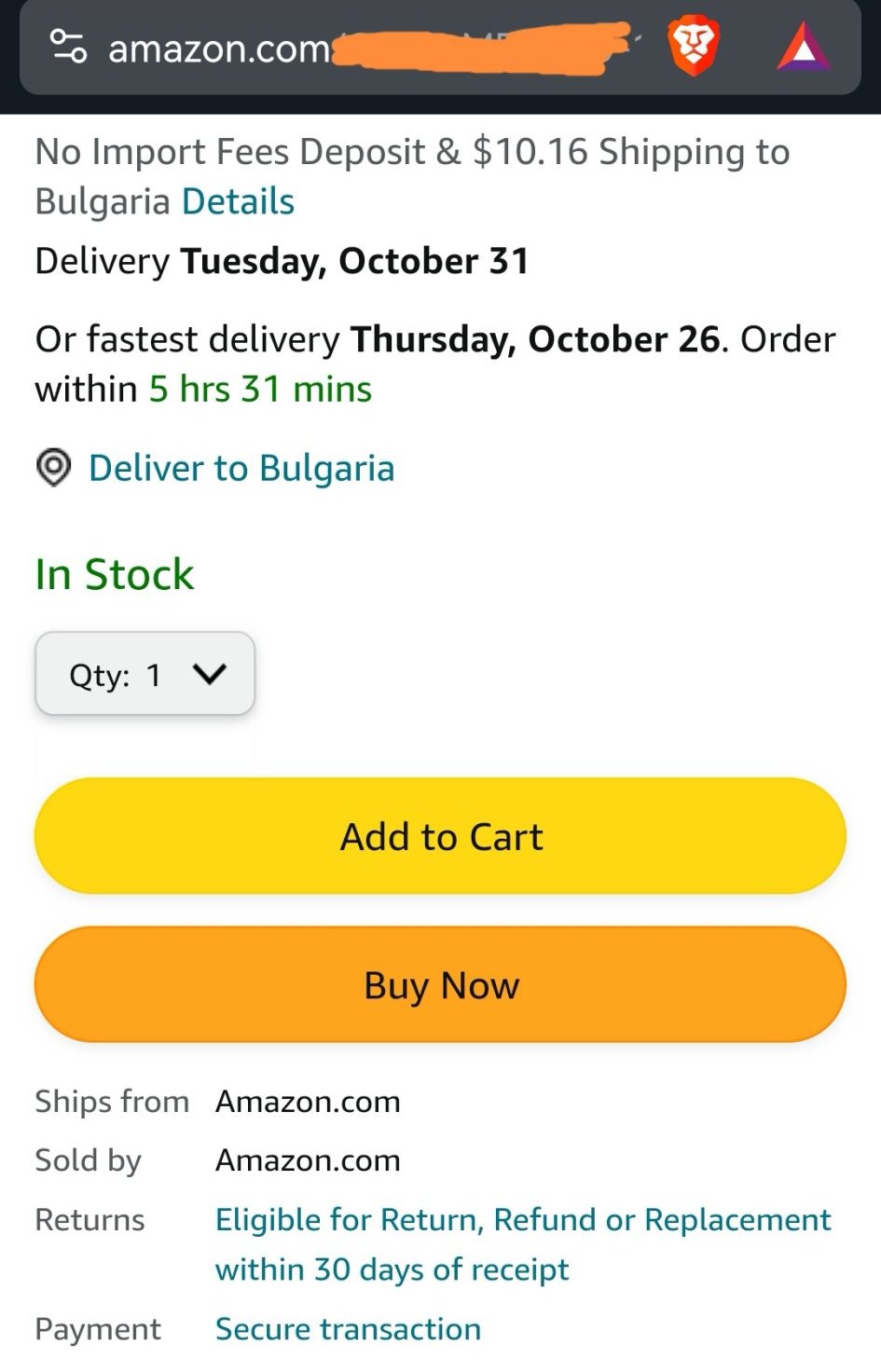Click the 5 hrs 31 mins countdown
The width and height of the screenshot is (881, 1372).
260,389
